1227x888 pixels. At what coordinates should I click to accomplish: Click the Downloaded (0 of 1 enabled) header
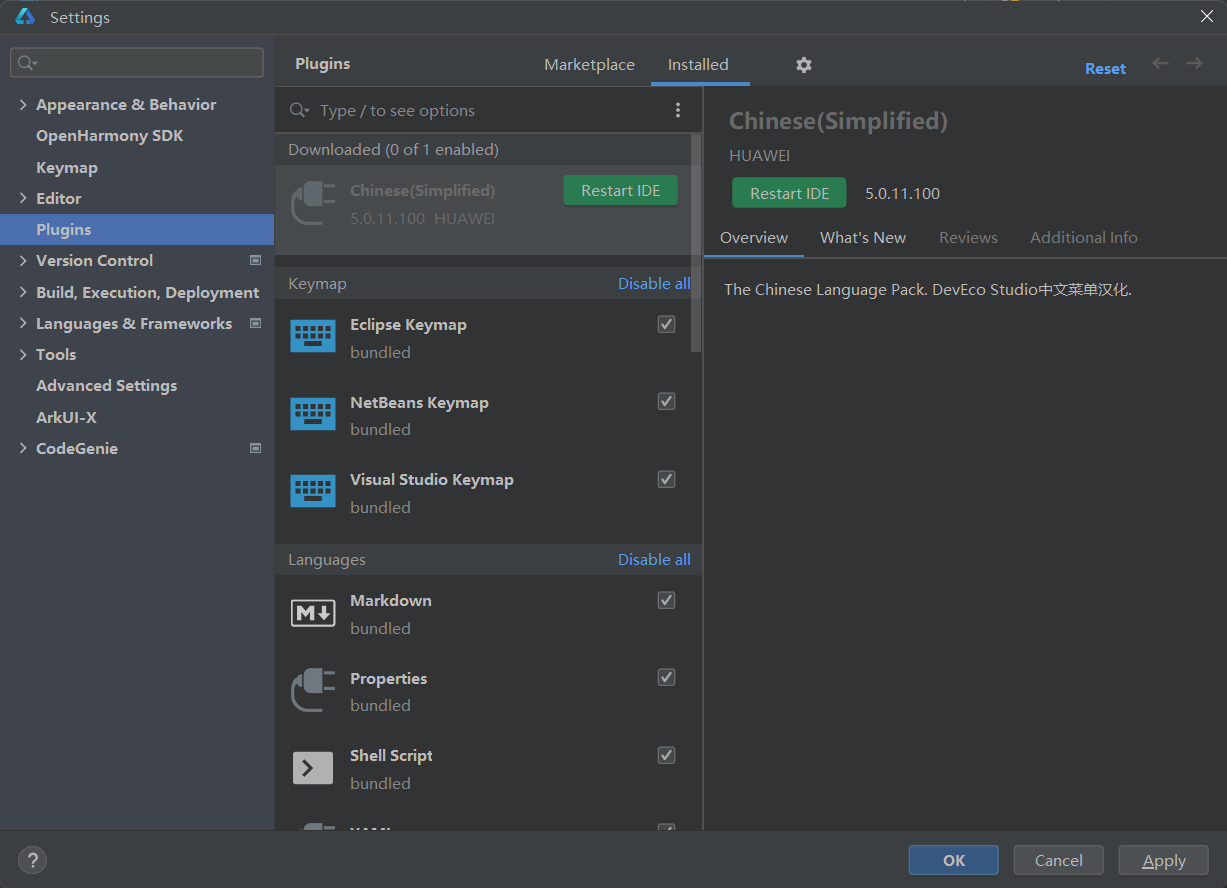(x=393, y=149)
